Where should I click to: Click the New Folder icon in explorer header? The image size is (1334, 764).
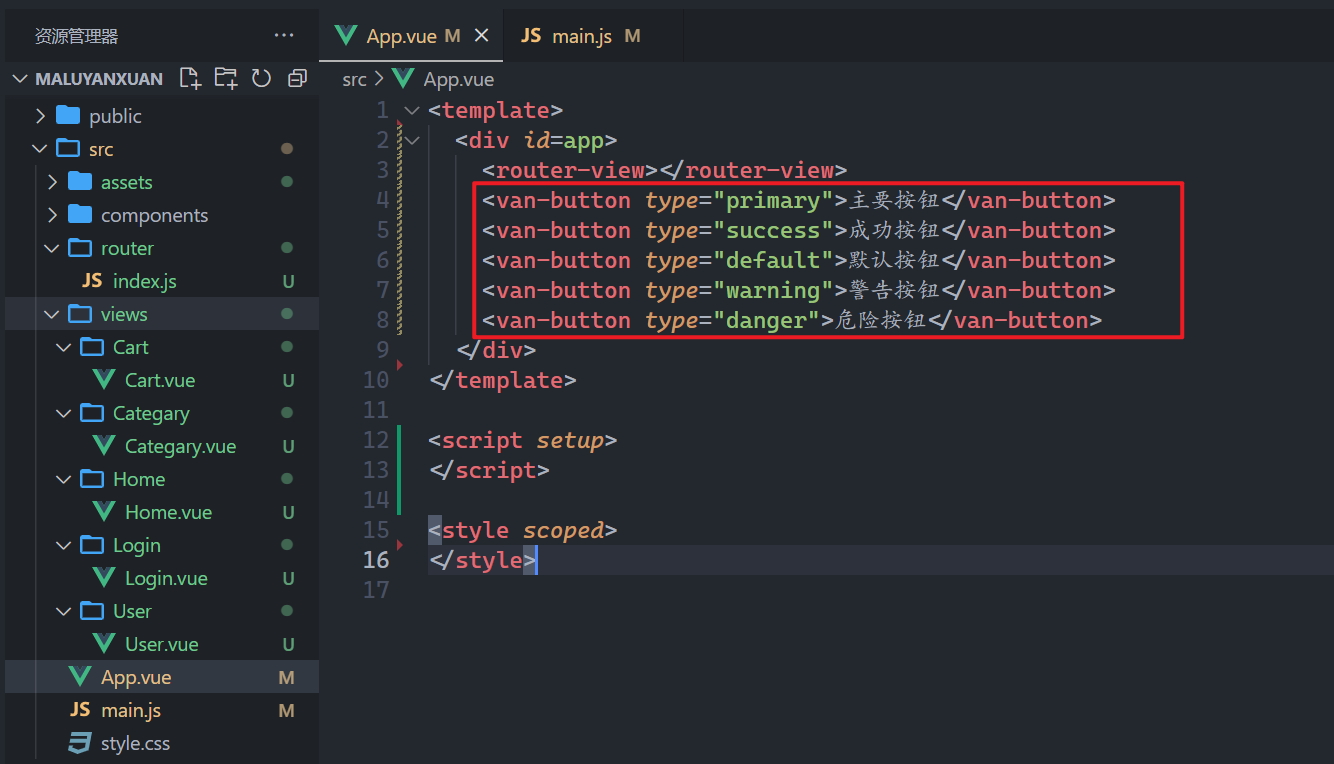click(226, 78)
